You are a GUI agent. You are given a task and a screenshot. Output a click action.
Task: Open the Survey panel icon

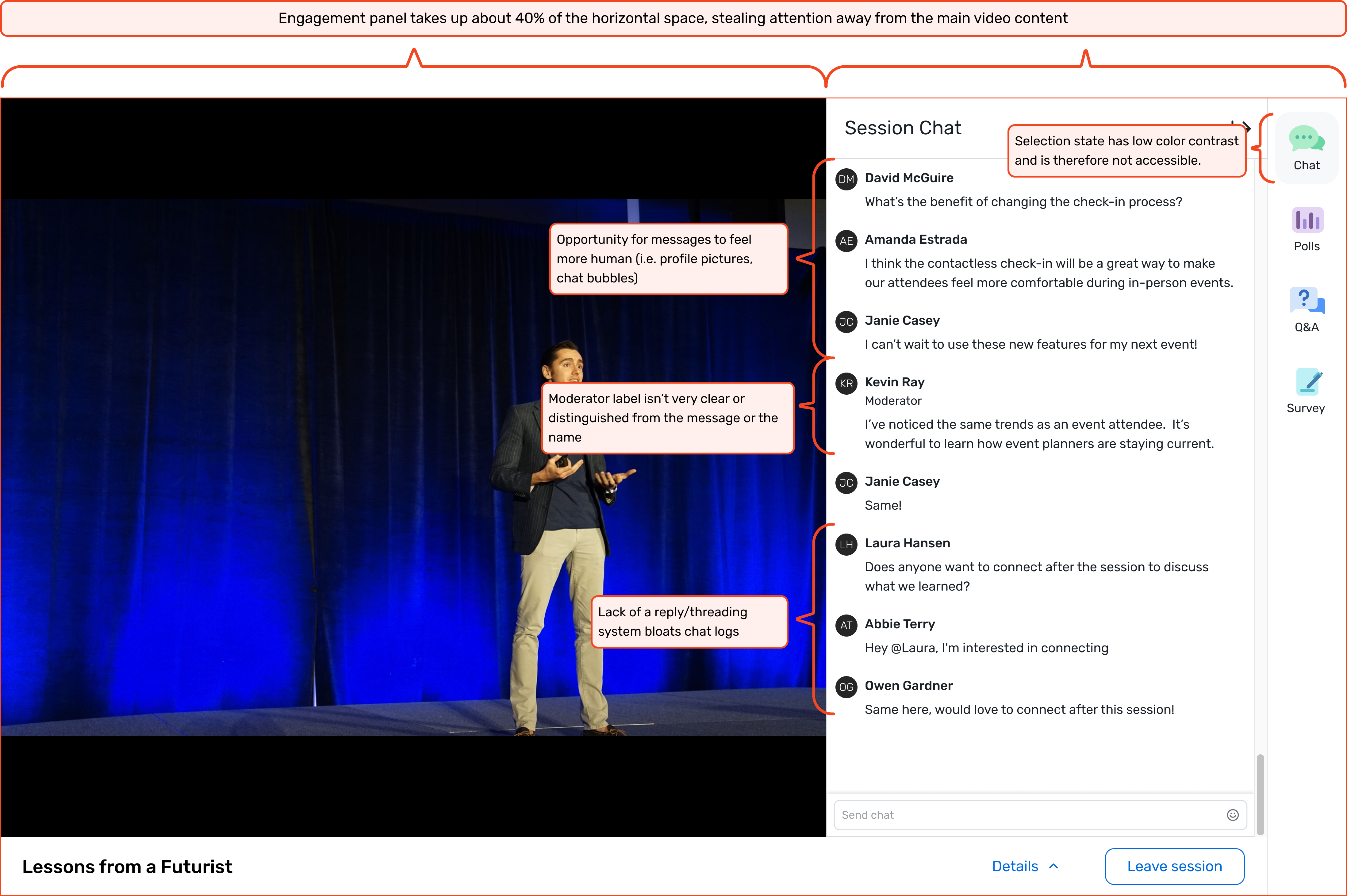coord(1307,382)
